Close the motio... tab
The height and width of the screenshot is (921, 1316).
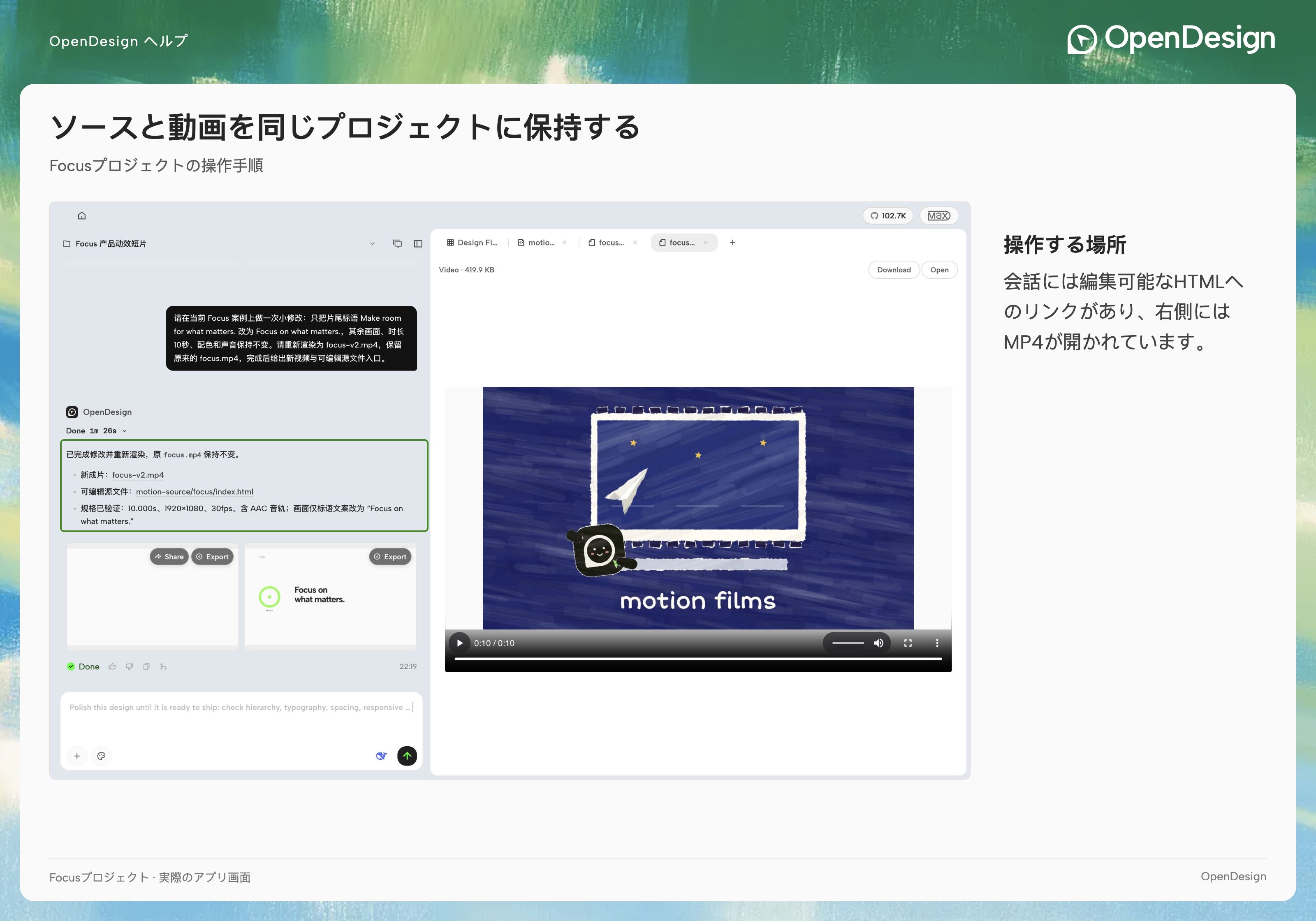tap(565, 243)
